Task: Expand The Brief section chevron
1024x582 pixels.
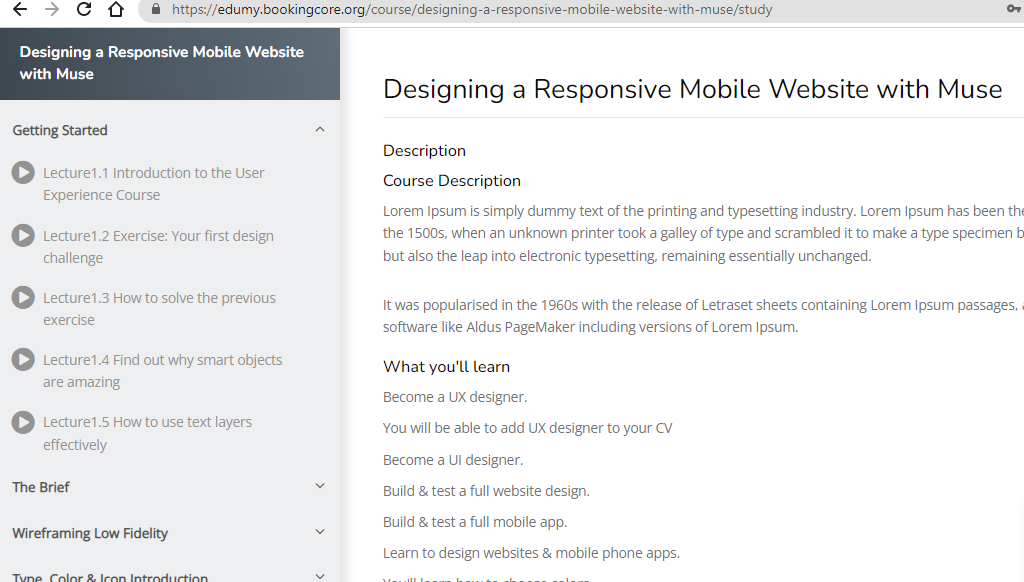Action: (320, 486)
